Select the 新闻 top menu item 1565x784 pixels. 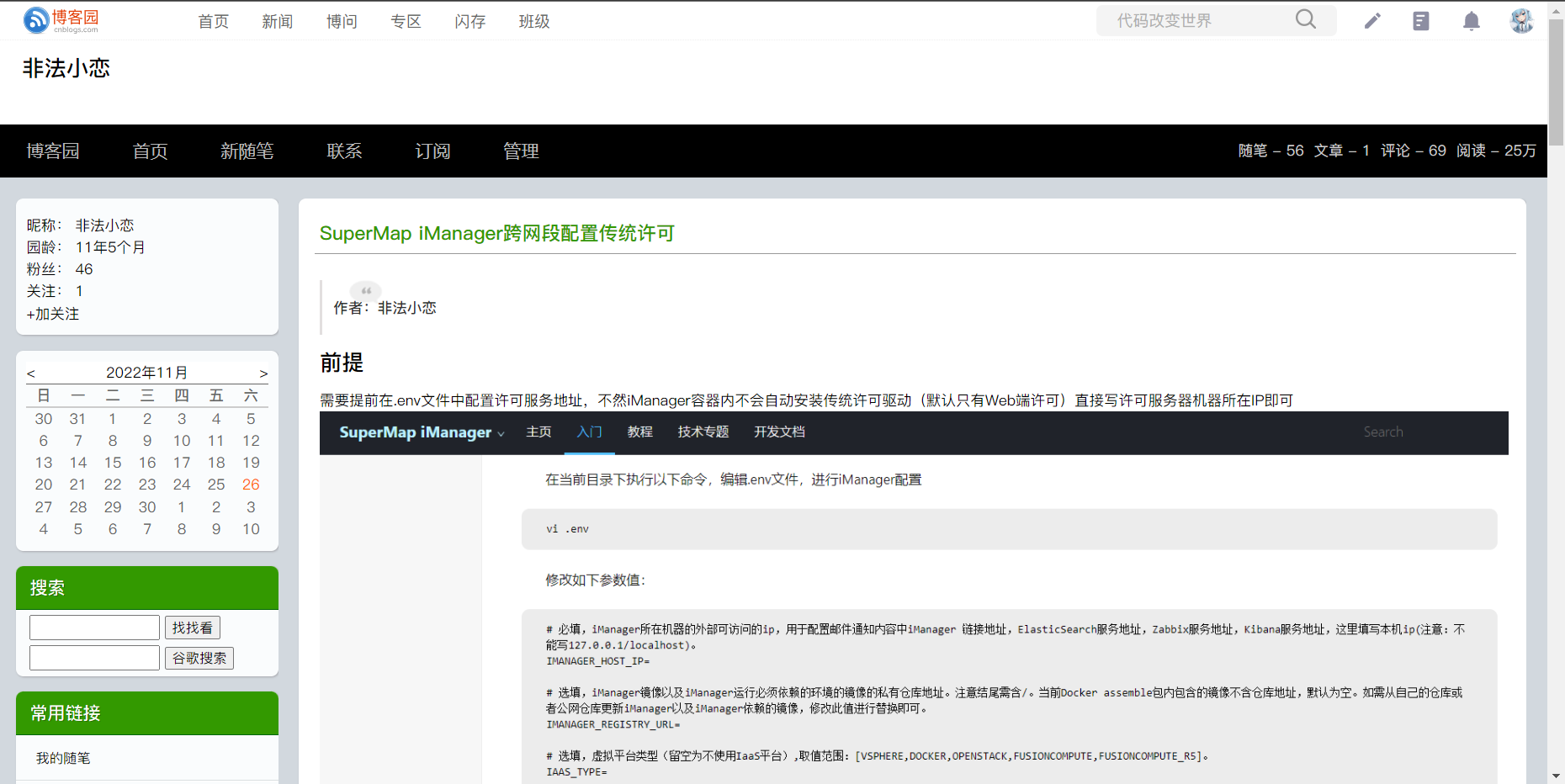[277, 22]
